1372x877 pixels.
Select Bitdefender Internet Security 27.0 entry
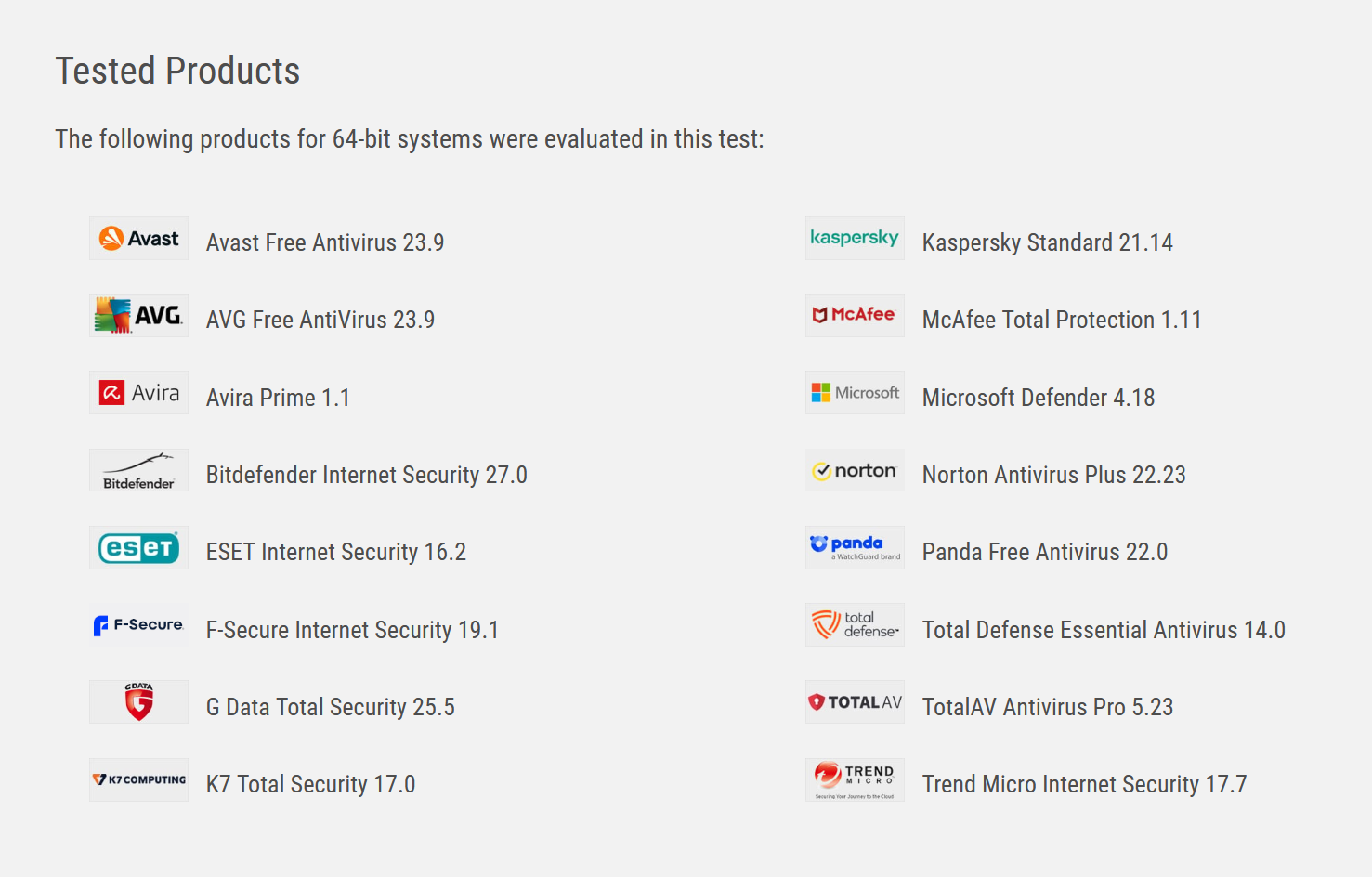click(366, 475)
